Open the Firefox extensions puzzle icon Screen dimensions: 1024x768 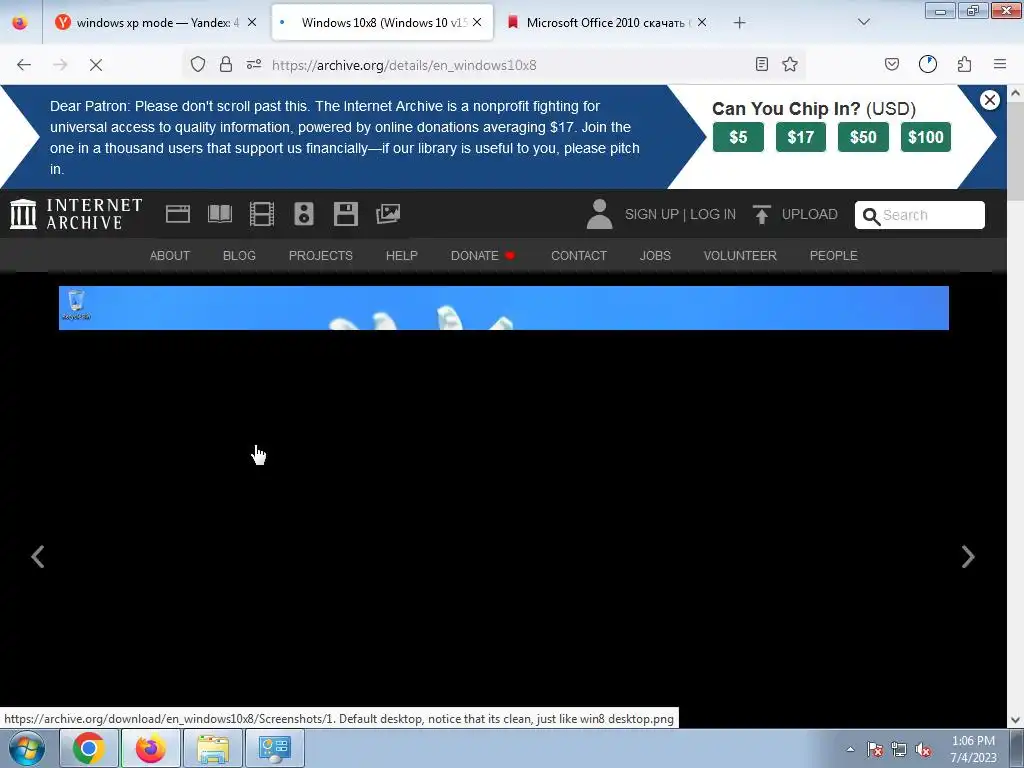(x=965, y=64)
